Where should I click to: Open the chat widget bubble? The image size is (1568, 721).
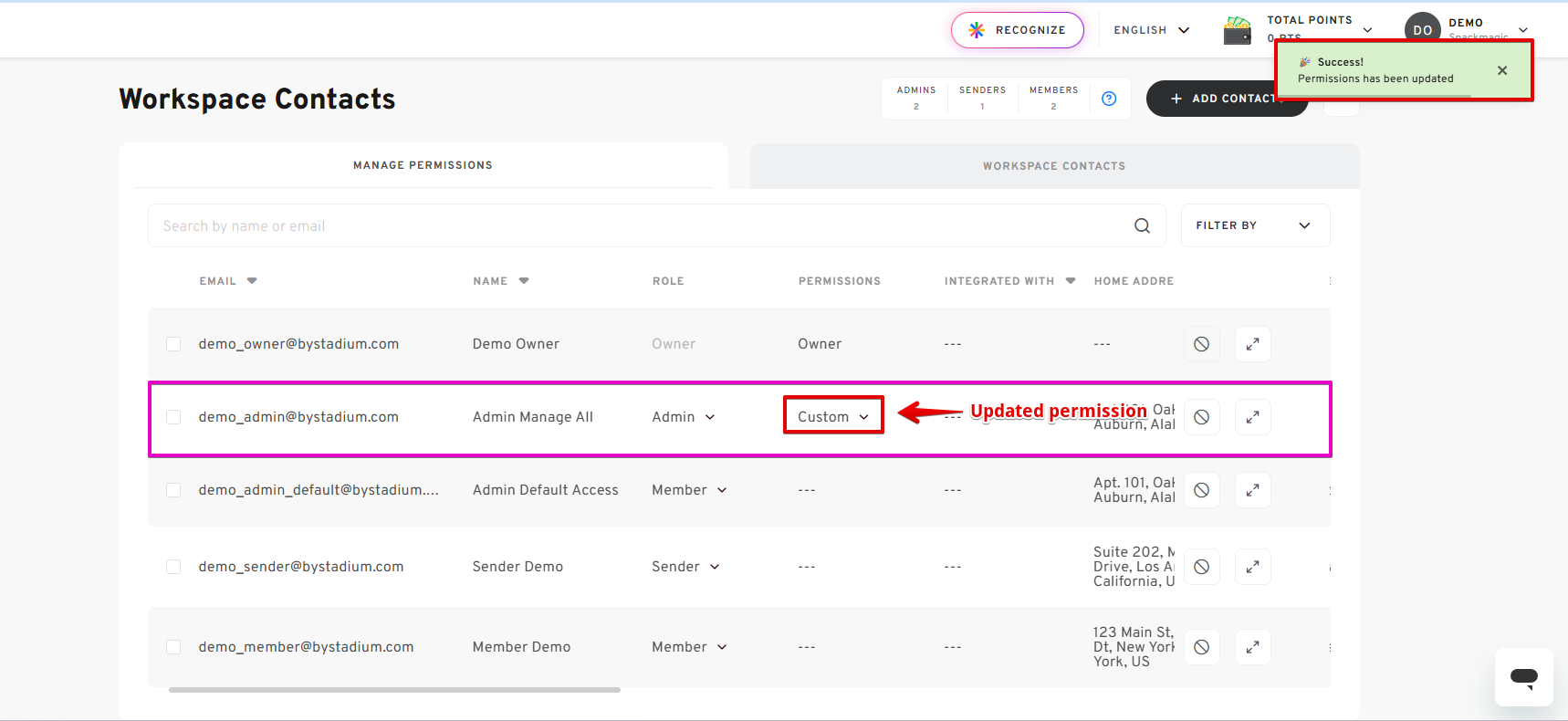click(1523, 677)
